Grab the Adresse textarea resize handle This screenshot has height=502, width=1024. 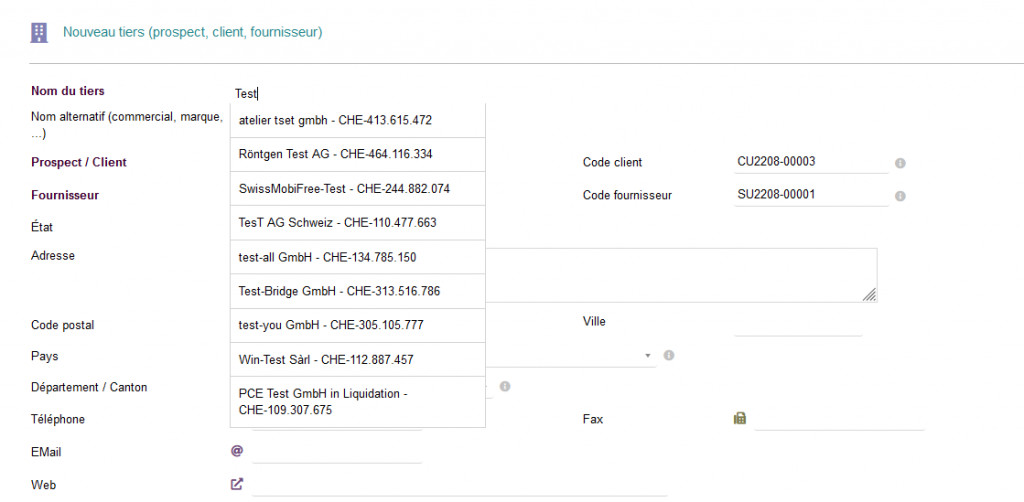(870, 294)
